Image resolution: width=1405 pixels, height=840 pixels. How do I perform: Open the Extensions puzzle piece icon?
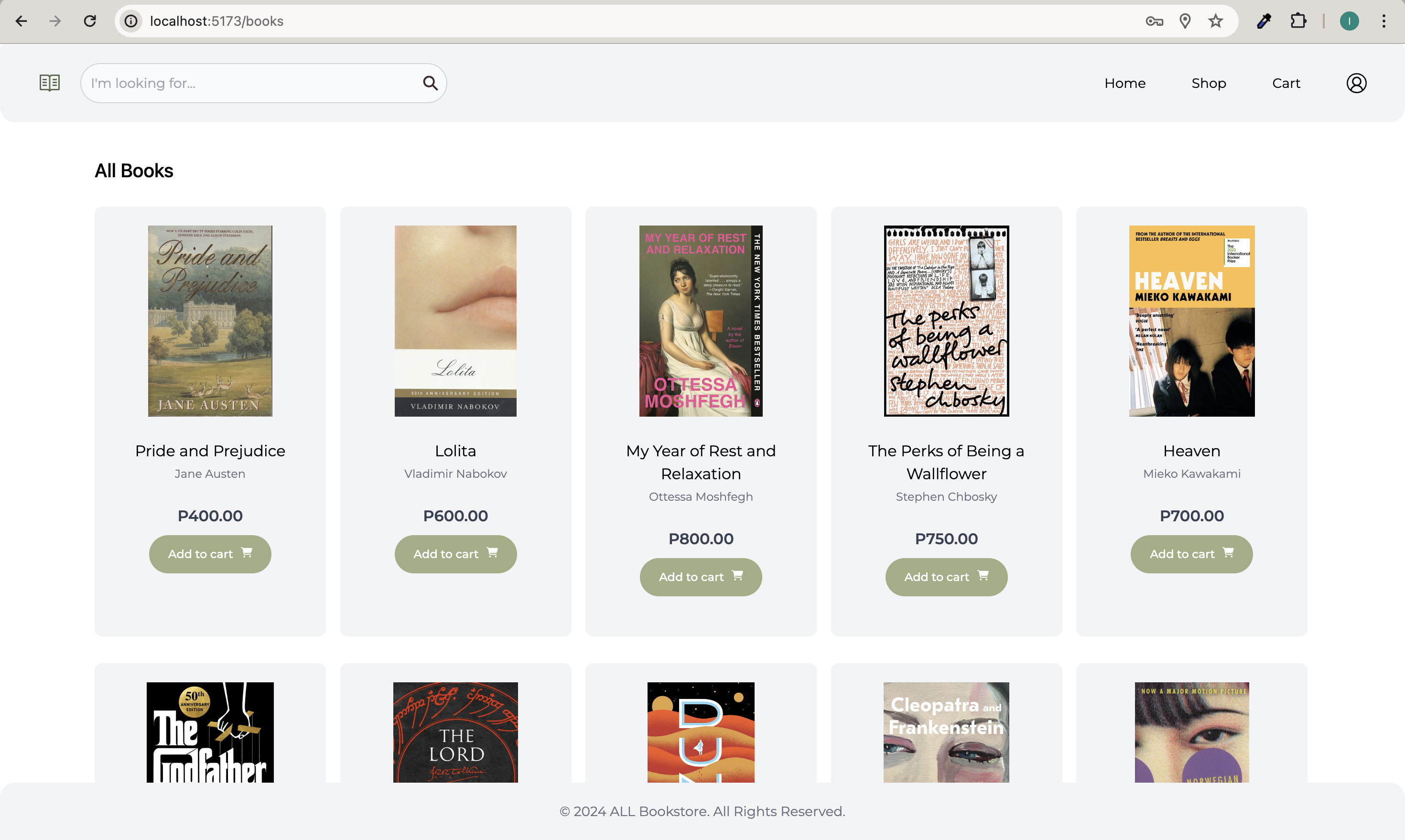click(x=1298, y=21)
